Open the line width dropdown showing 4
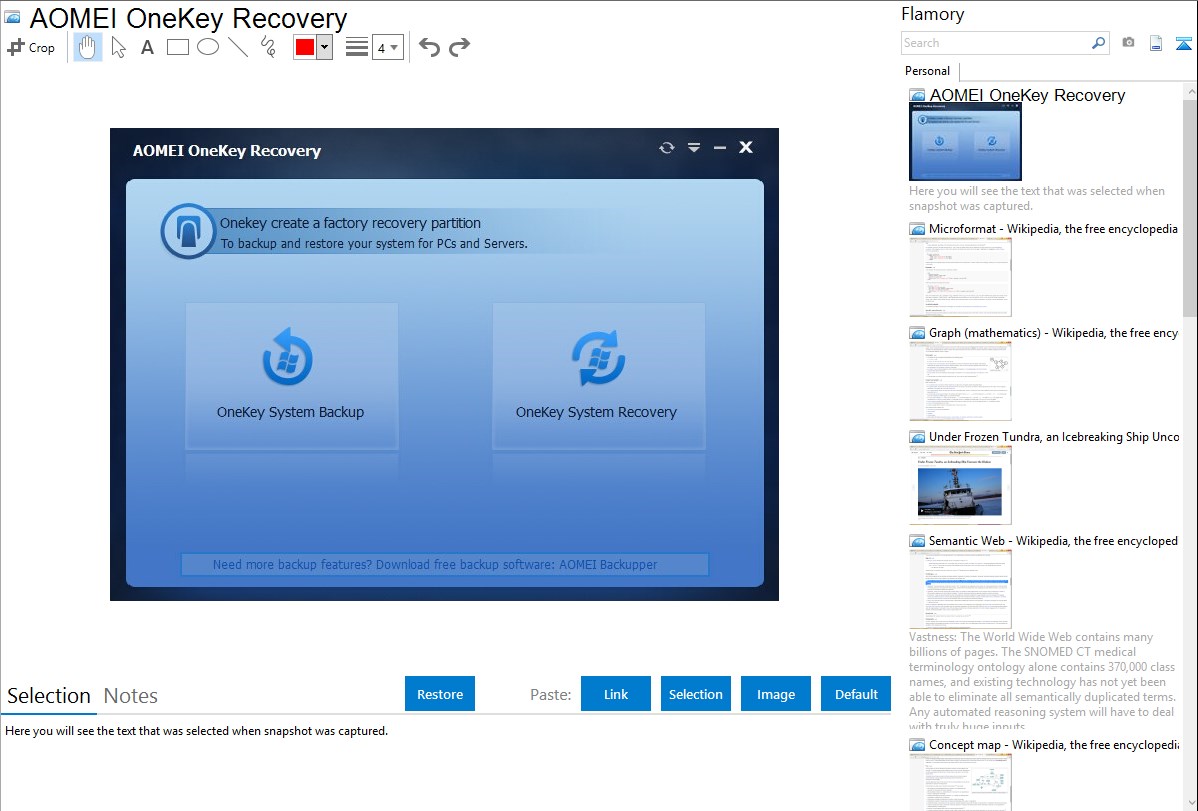Image resolution: width=1198 pixels, height=811 pixels. (x=388, y=47)
